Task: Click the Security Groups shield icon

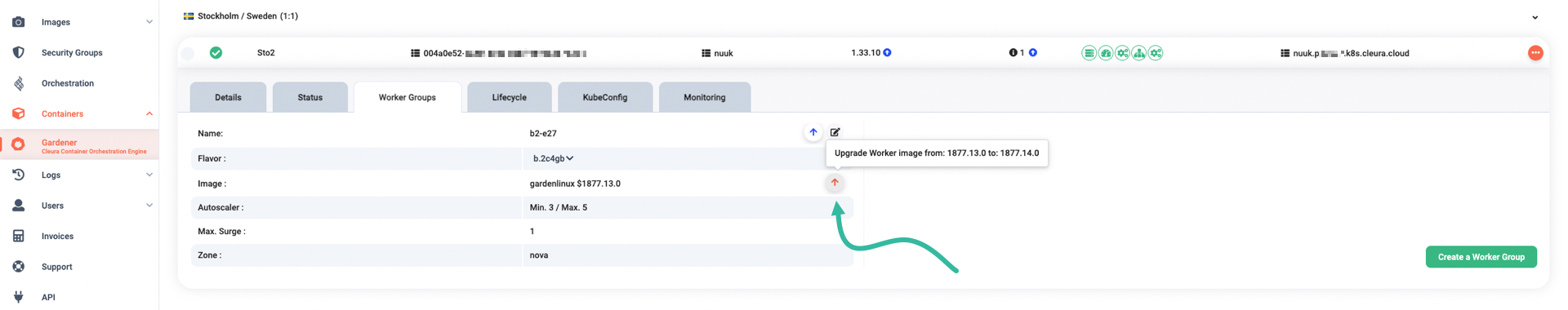Action: [x=18, y=52]
